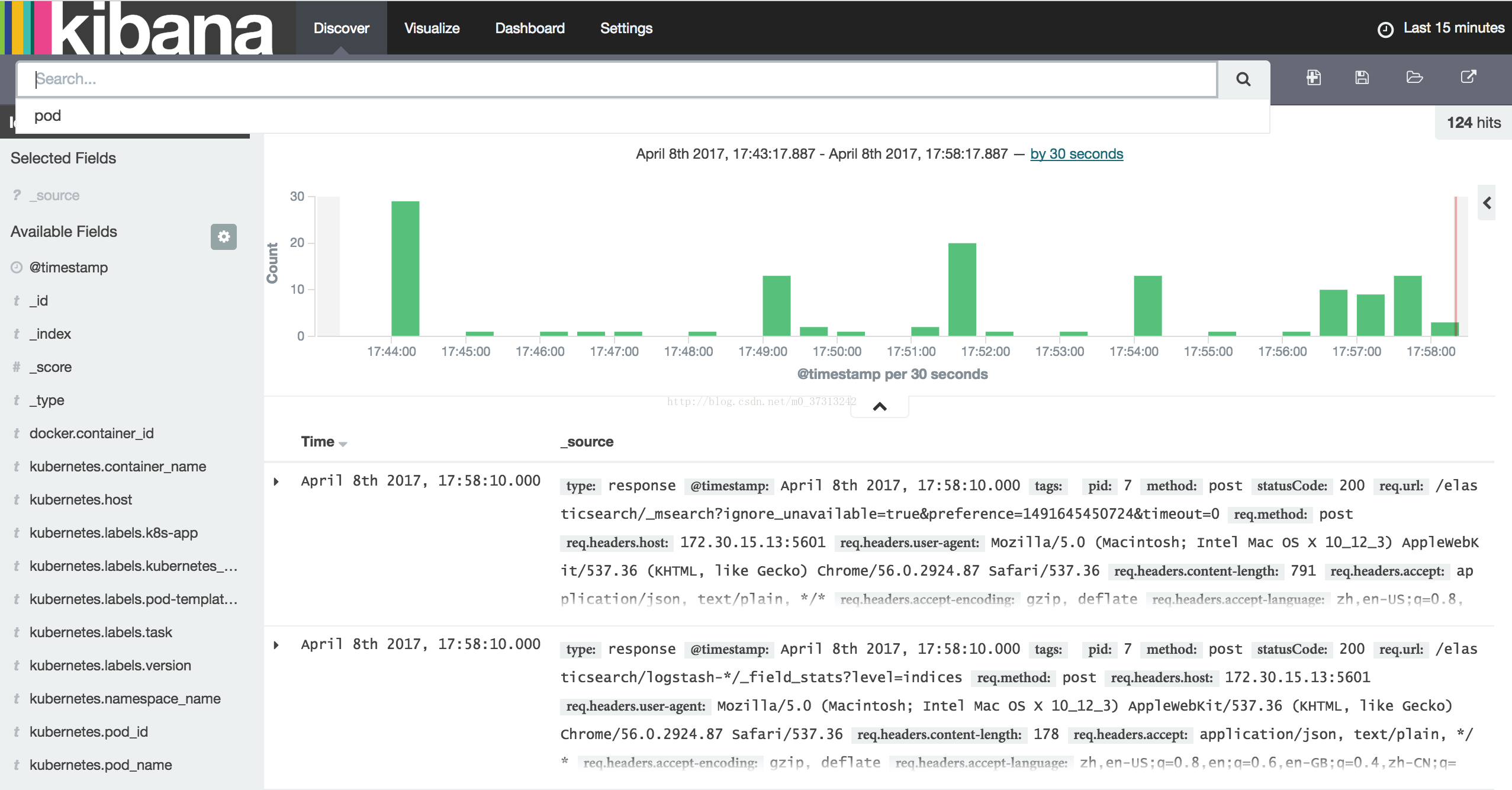Click the hash number icon beside _score
The image size is (1512, 790).
[x=17, y=367]
